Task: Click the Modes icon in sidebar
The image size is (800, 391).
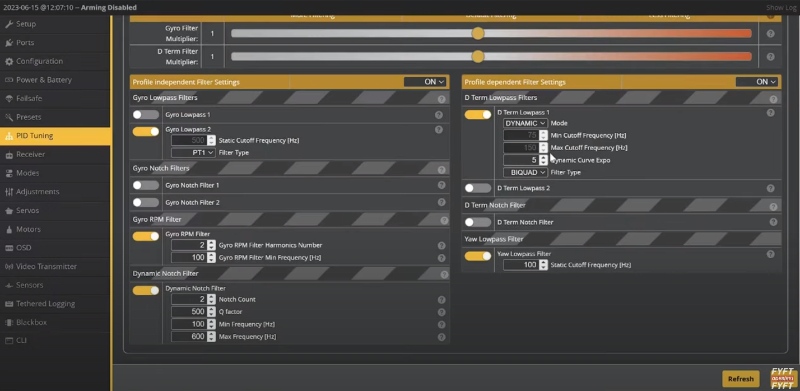Action: coord(9,173)
